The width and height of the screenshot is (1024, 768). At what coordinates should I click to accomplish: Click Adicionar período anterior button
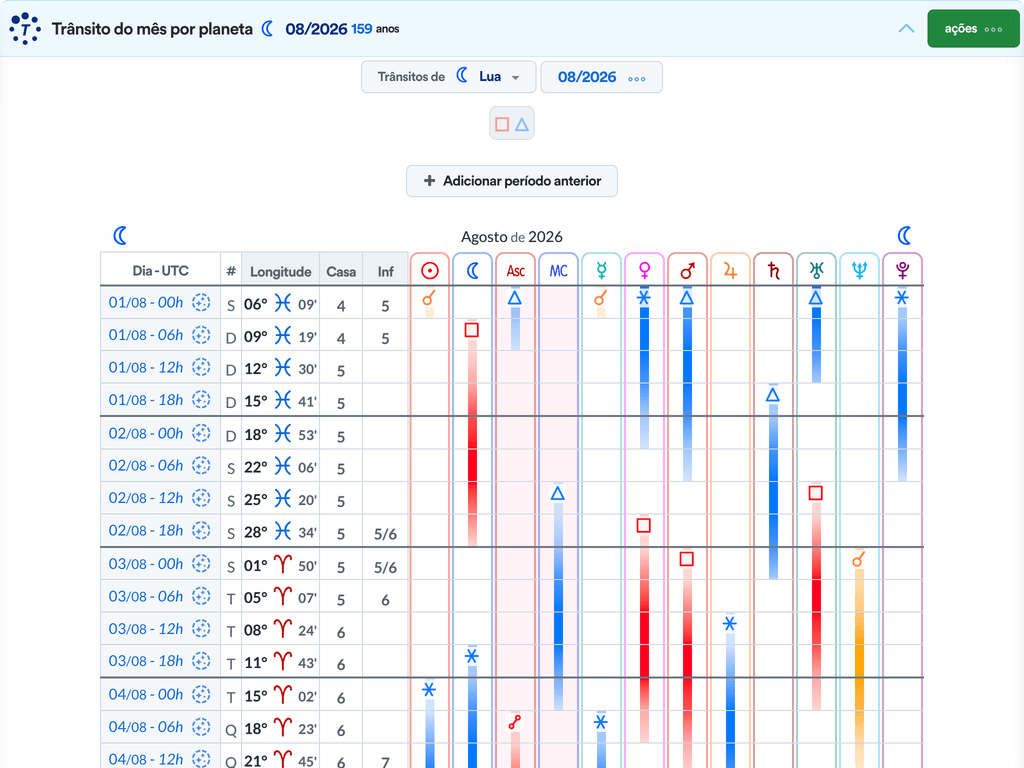[x=512, y=181]
